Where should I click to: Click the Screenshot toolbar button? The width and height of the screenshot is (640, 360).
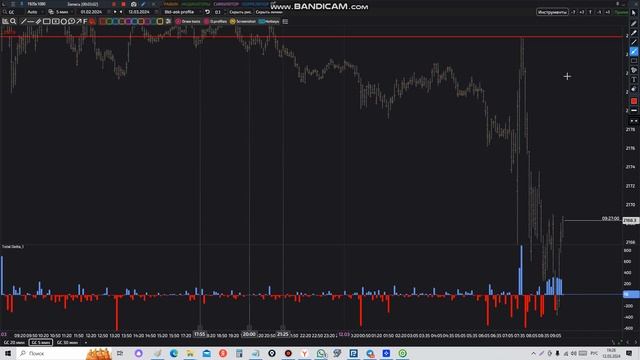coord(243,21)
